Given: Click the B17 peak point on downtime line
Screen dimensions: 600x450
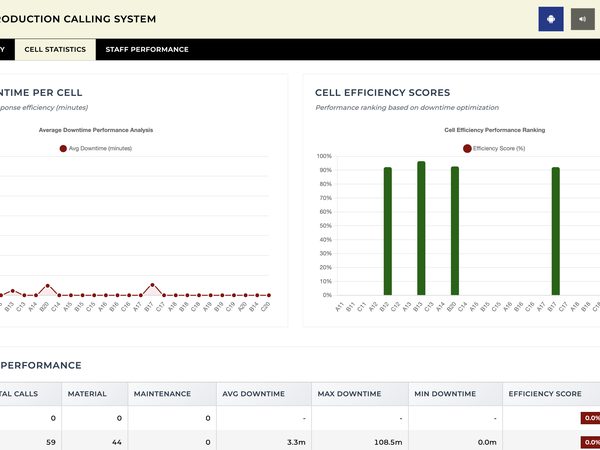Looking at the screenshot, I should coord(152,285).
